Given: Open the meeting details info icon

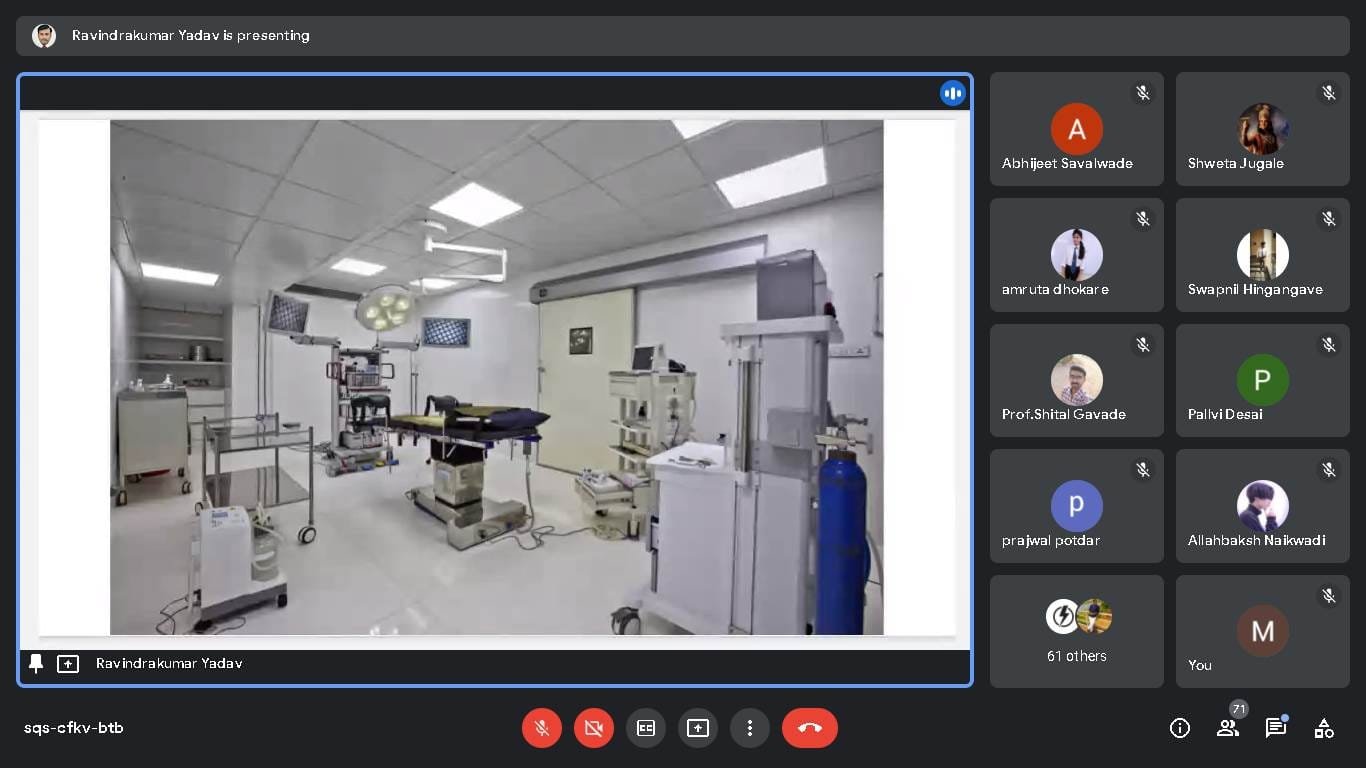Looking at the screenshot, I should coord(1180,728).
